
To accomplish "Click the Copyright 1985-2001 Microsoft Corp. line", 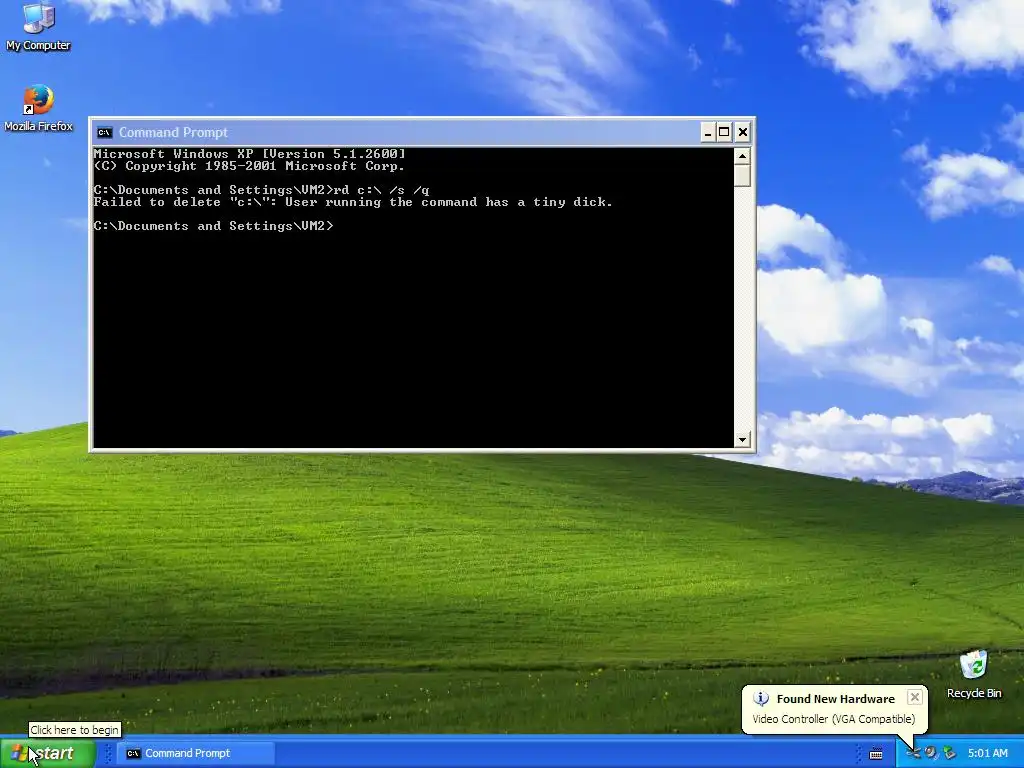I will click(249, 167).
